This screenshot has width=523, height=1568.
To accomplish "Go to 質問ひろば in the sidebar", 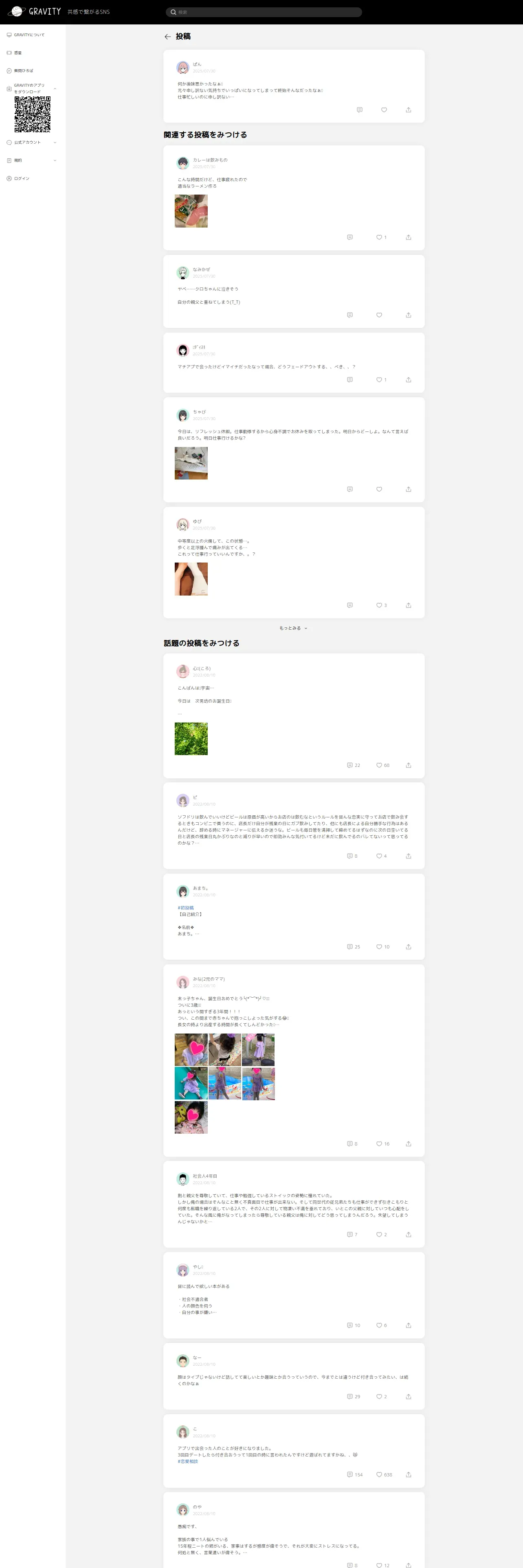I will [x=24, y=70].
